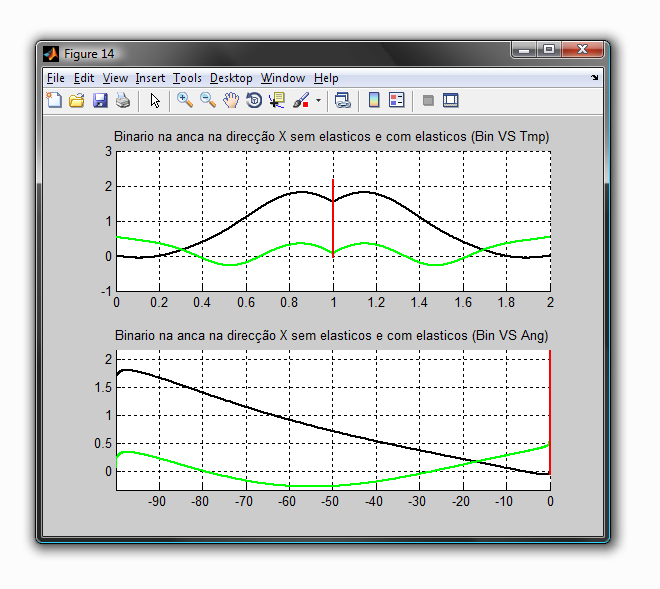Activate the Rotate 3D tool
The image size is (660, 589).
254,100
